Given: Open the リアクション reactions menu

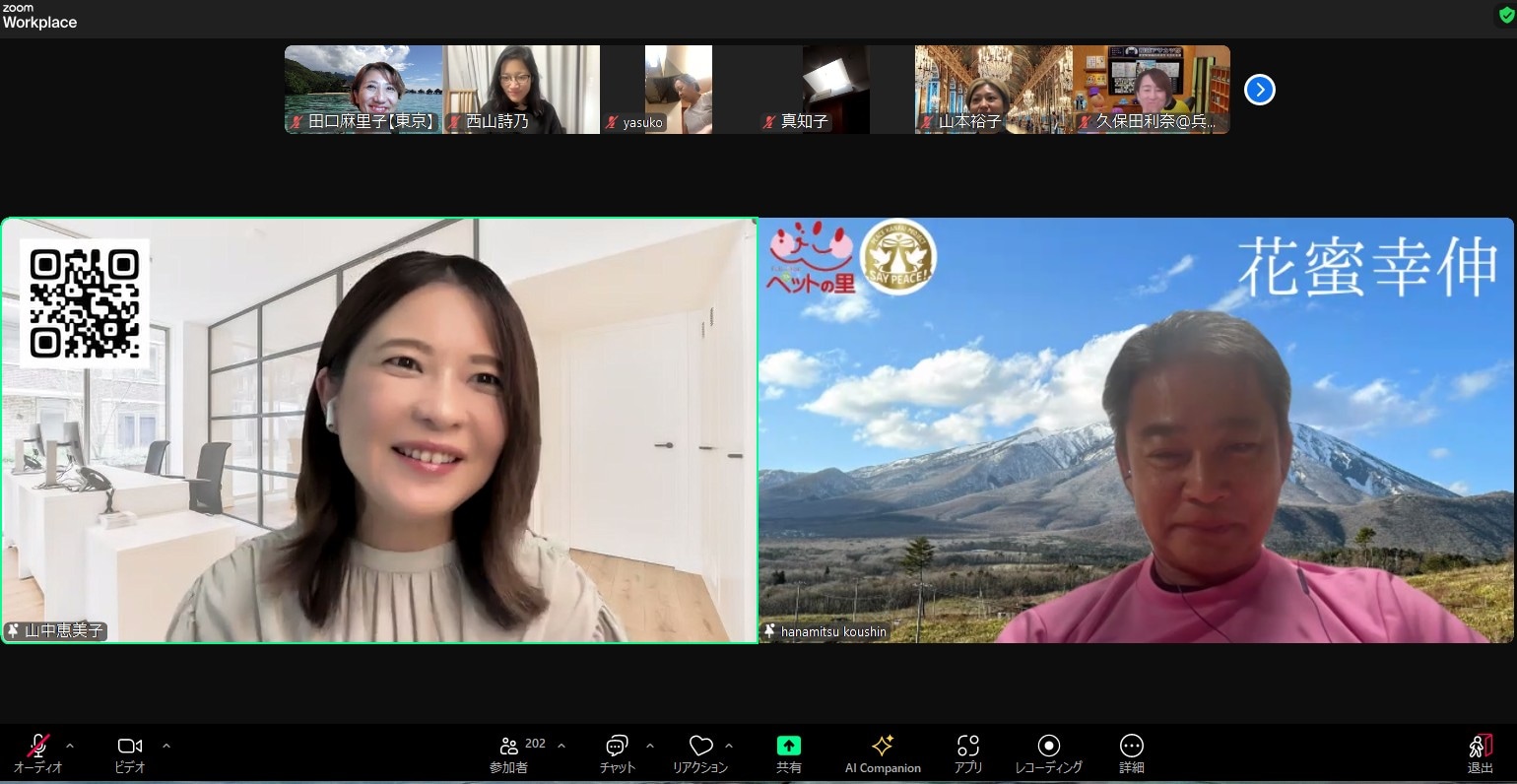Looking at the screenshot, I should coord(700,752).
